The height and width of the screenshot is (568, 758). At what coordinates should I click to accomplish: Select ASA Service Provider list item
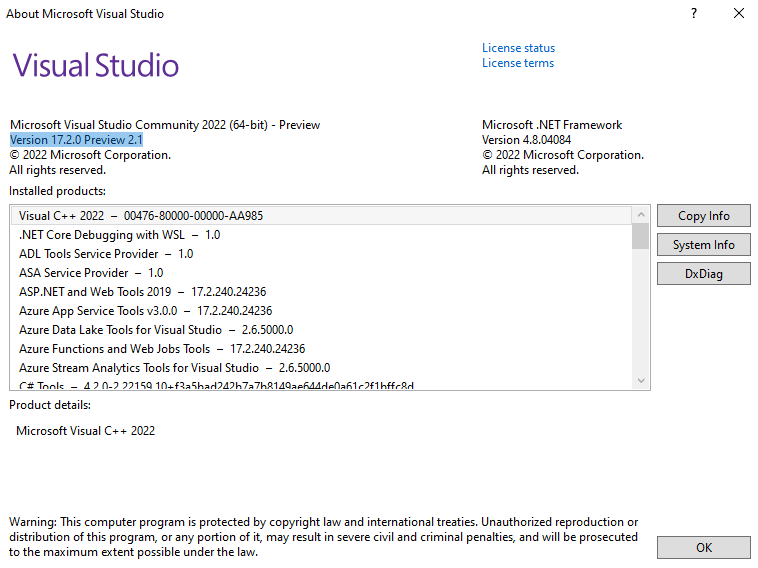(x=91, y=273)
